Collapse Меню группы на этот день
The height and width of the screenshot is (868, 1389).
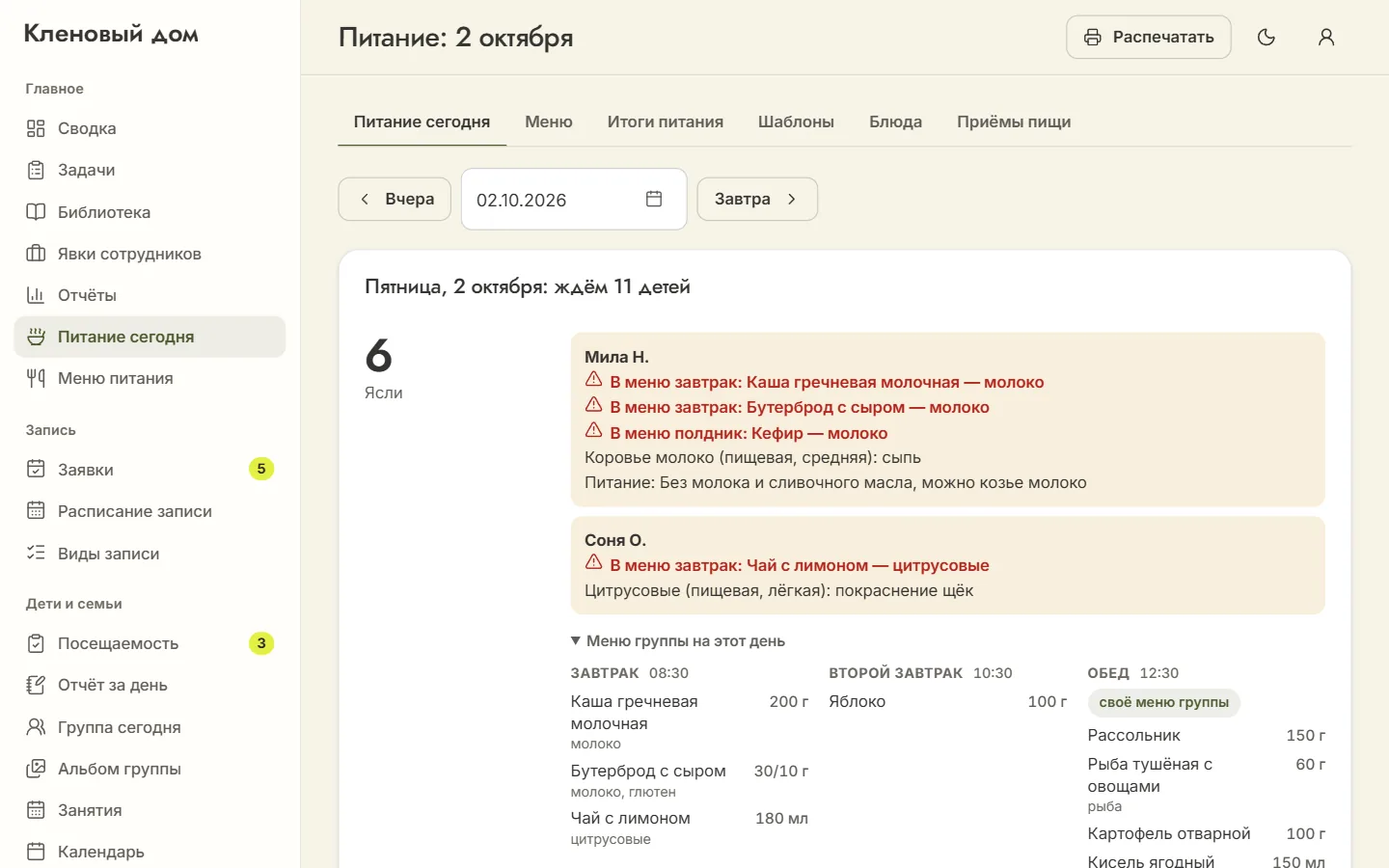(x=677, y=640)
